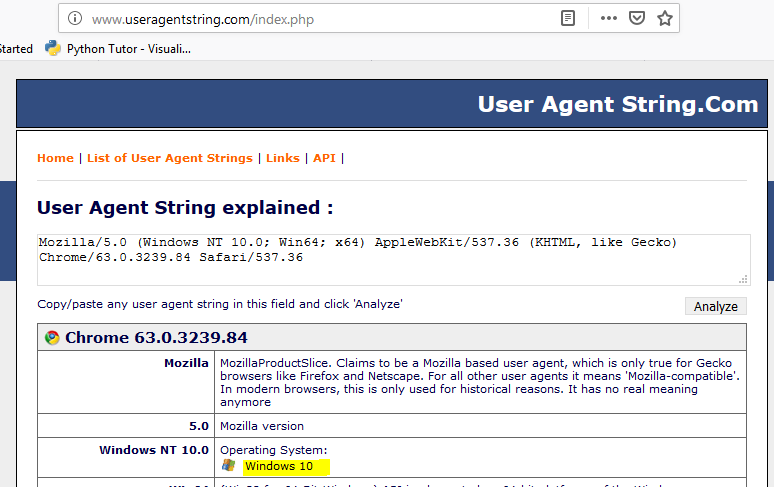Click the 'Windows NT 10.0' row label
Viewport: 774px width, 487px height.
click(154, 450)
